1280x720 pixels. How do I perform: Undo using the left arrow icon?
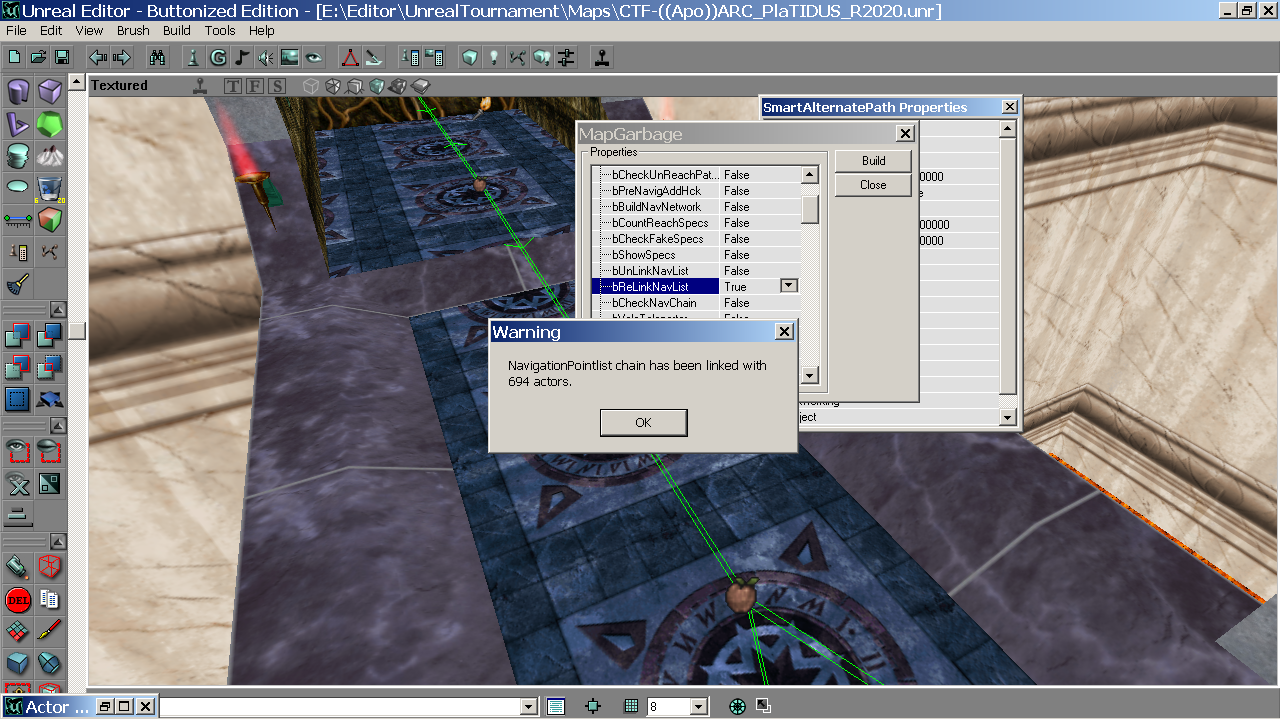coord(98,57)
